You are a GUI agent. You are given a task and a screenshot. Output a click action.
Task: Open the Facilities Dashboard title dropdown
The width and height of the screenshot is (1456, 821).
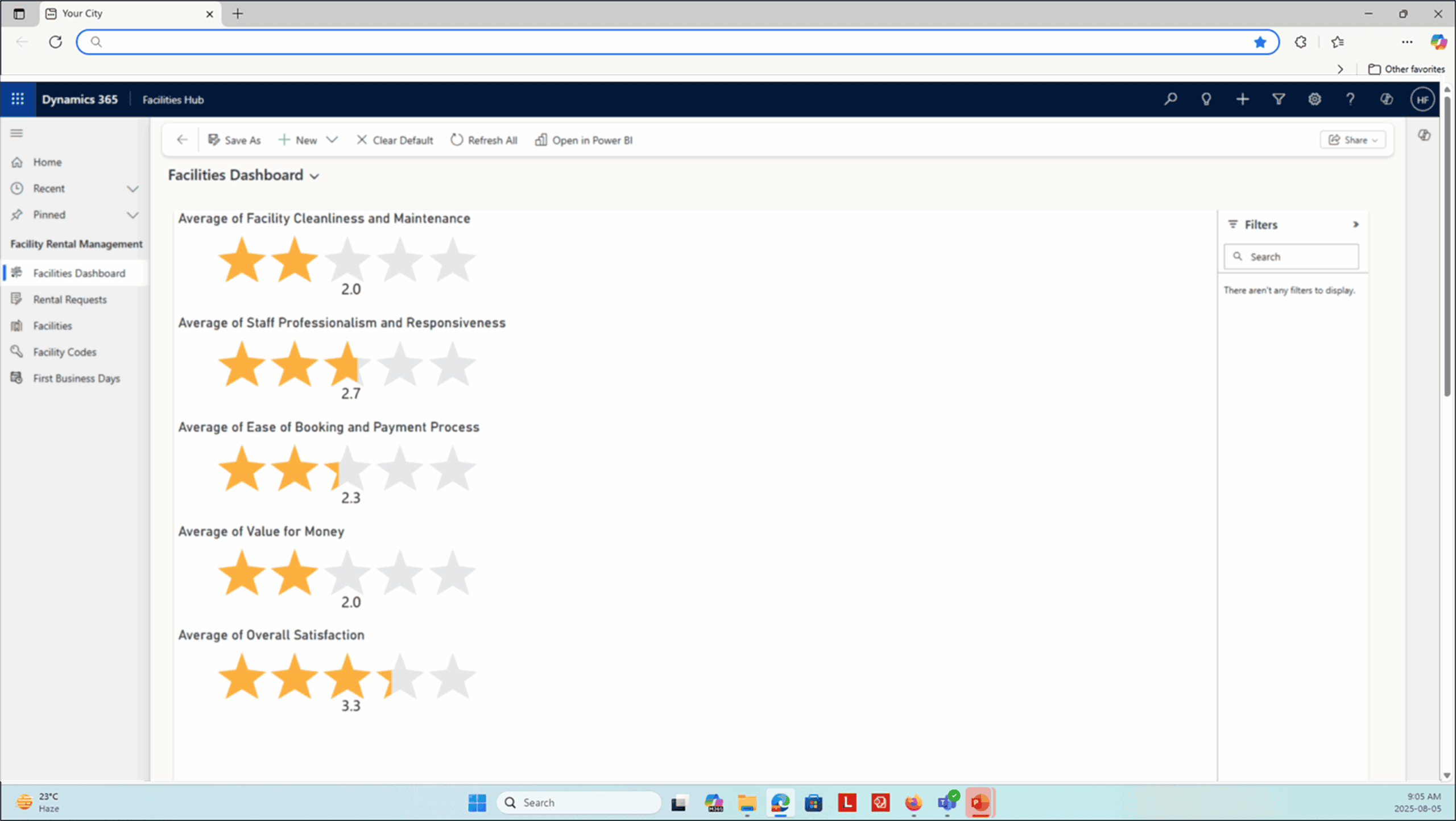(x=315, y=176)
